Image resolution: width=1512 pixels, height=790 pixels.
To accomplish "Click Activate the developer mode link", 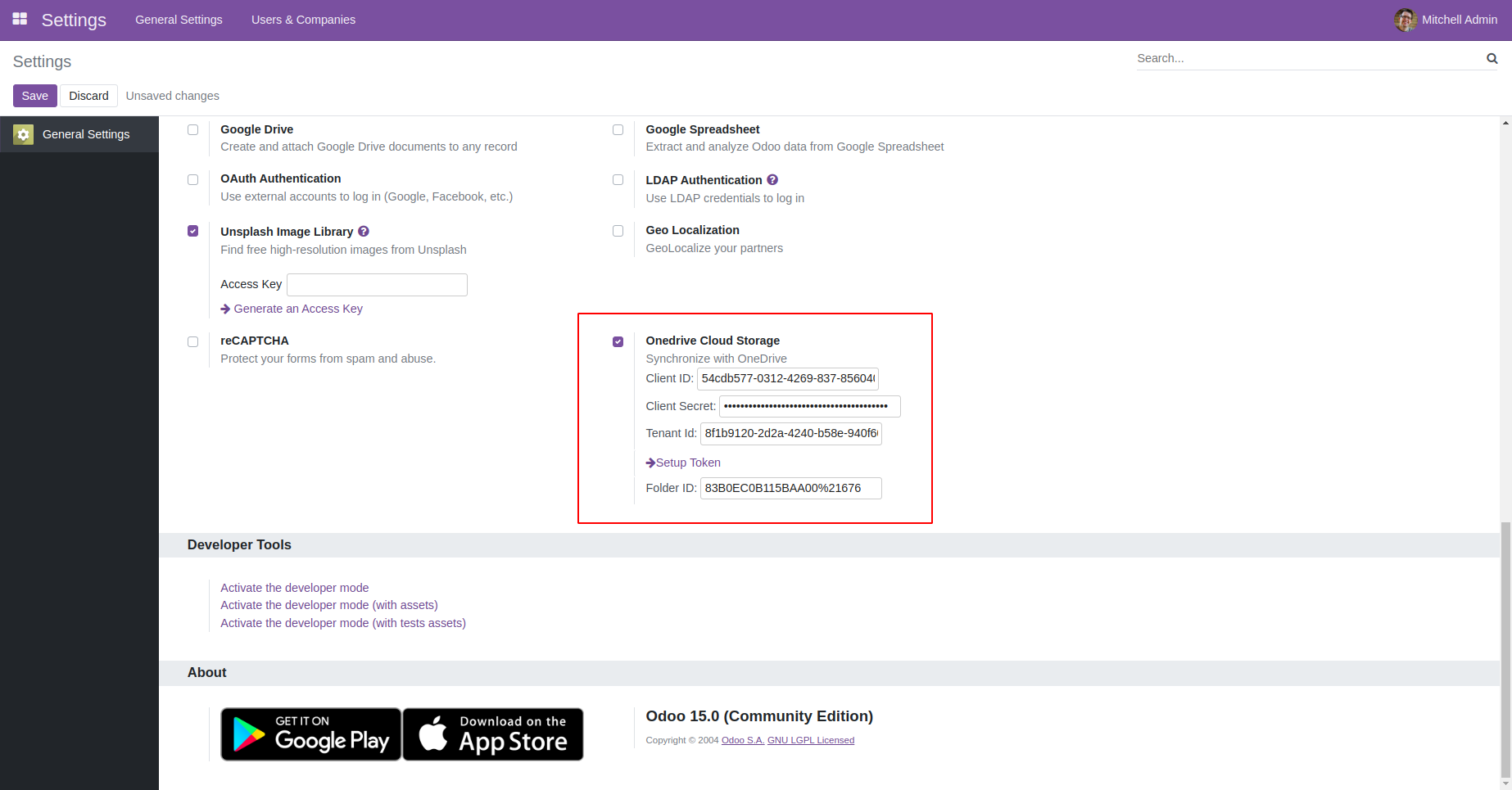I will click(295, 588).
